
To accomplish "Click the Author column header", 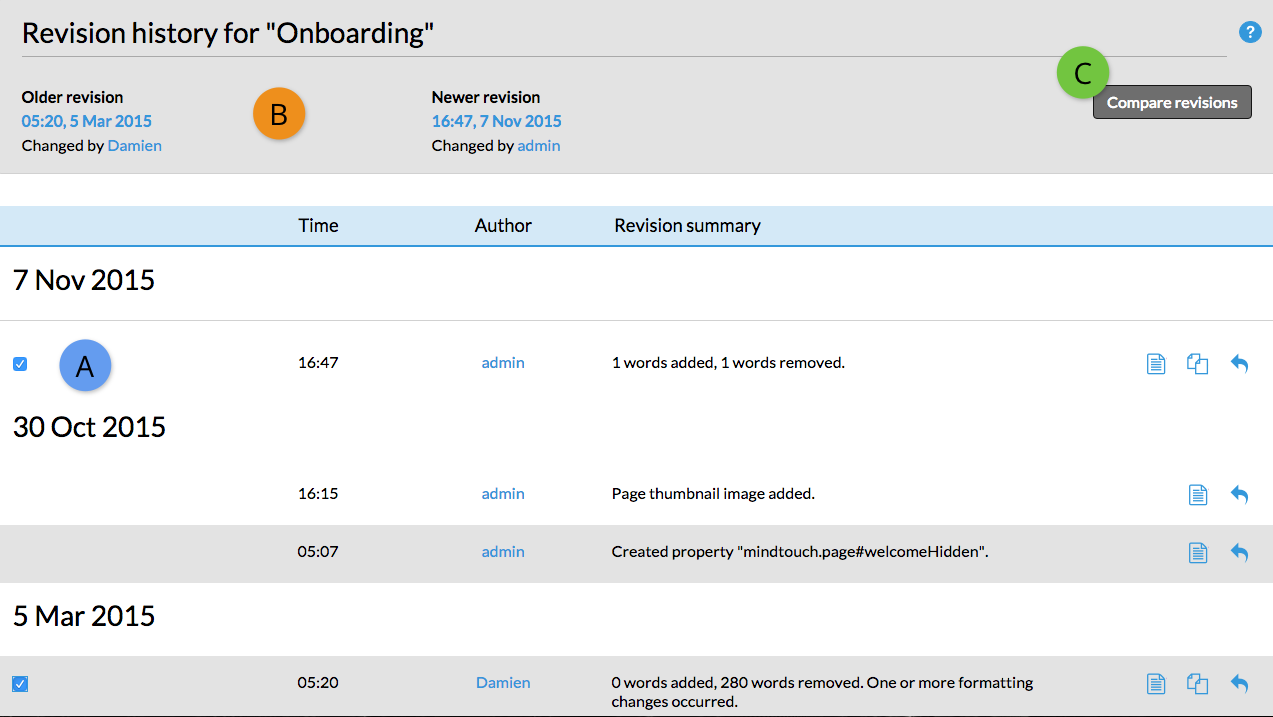I will tap(503, 225).
